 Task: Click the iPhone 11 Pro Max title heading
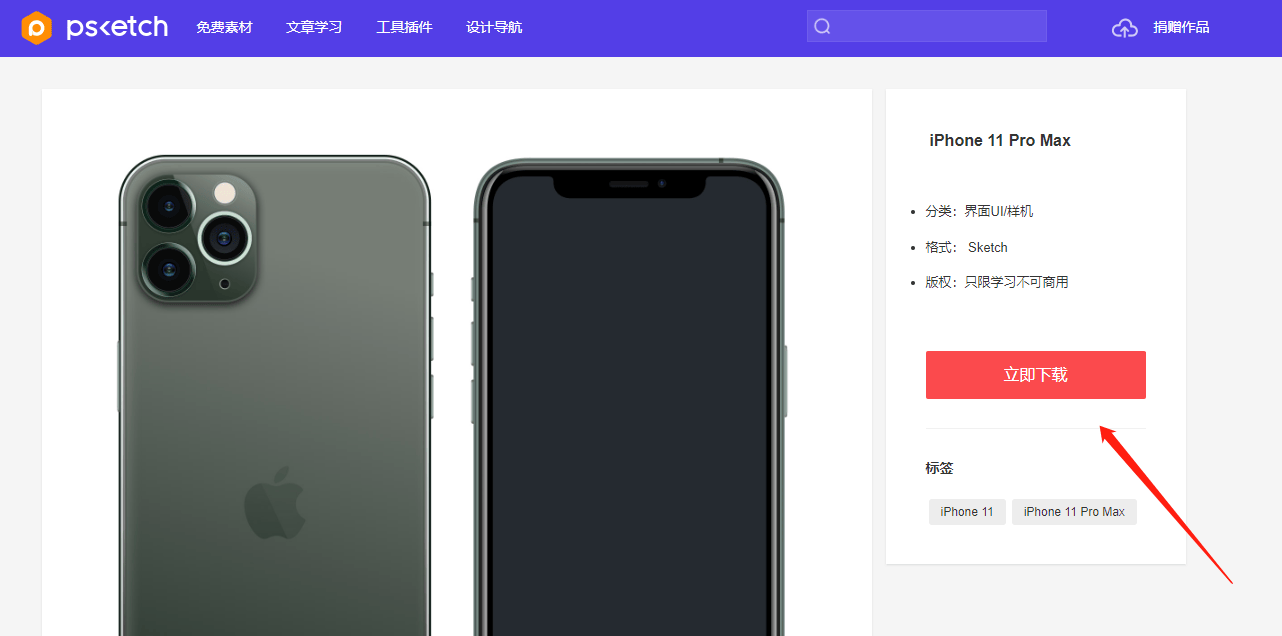coord(1000,141)
